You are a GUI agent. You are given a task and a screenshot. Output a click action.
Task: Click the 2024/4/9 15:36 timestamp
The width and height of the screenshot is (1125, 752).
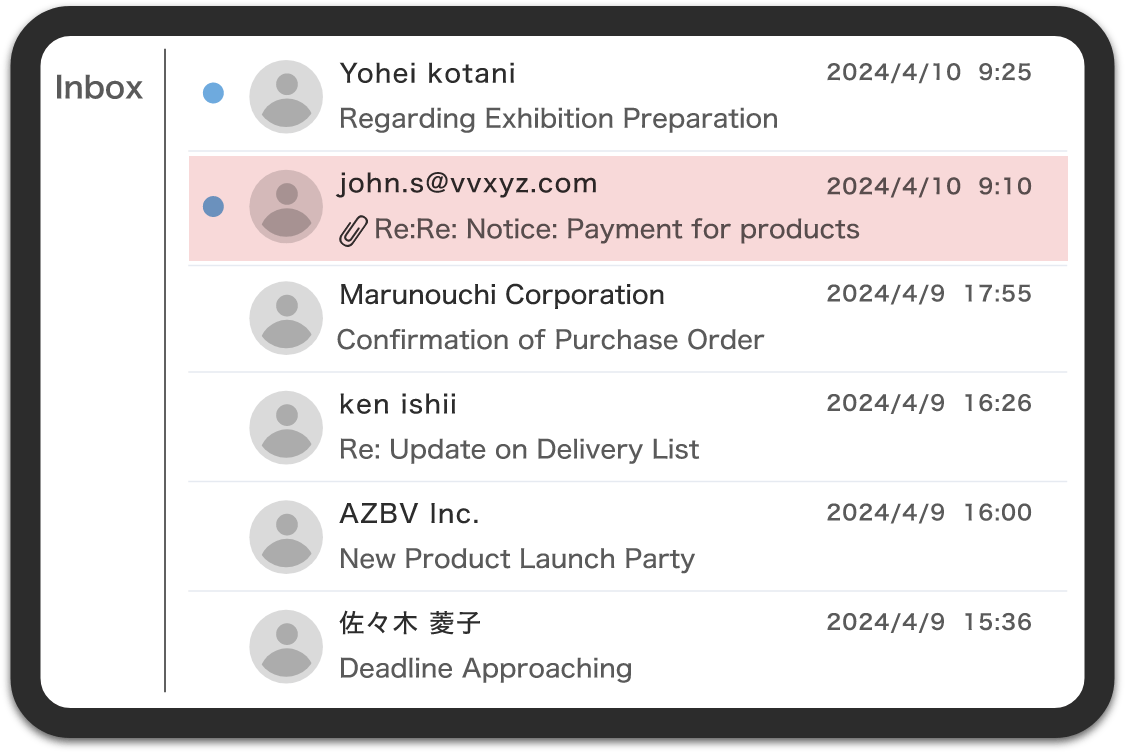(x=929, y=622)
